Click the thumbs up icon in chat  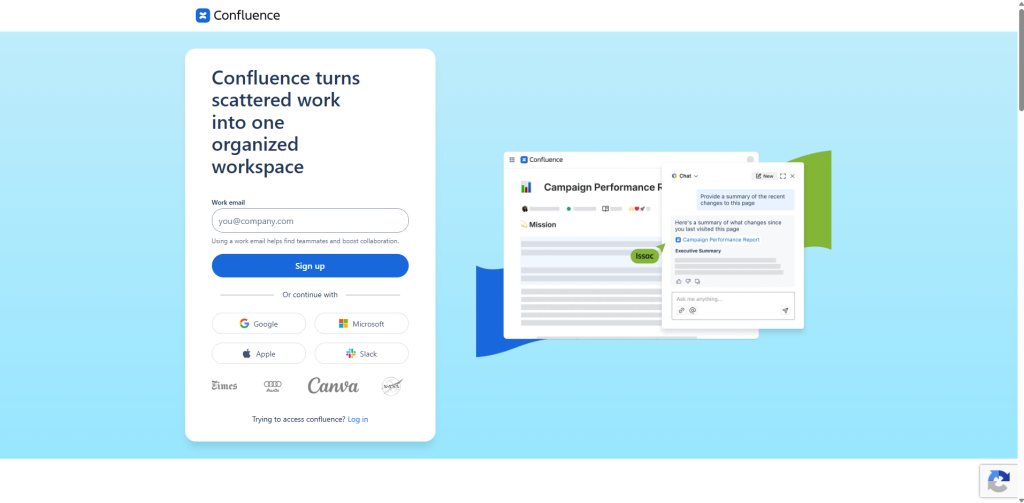(679, 281)
